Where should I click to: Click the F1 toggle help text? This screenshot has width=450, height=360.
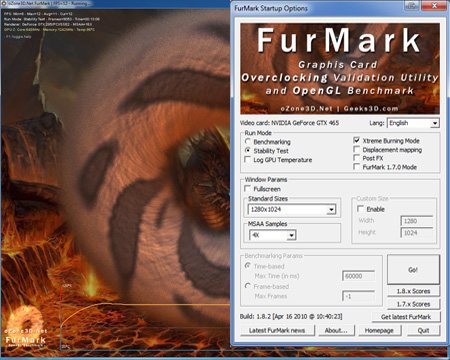(x=19, y=37)
